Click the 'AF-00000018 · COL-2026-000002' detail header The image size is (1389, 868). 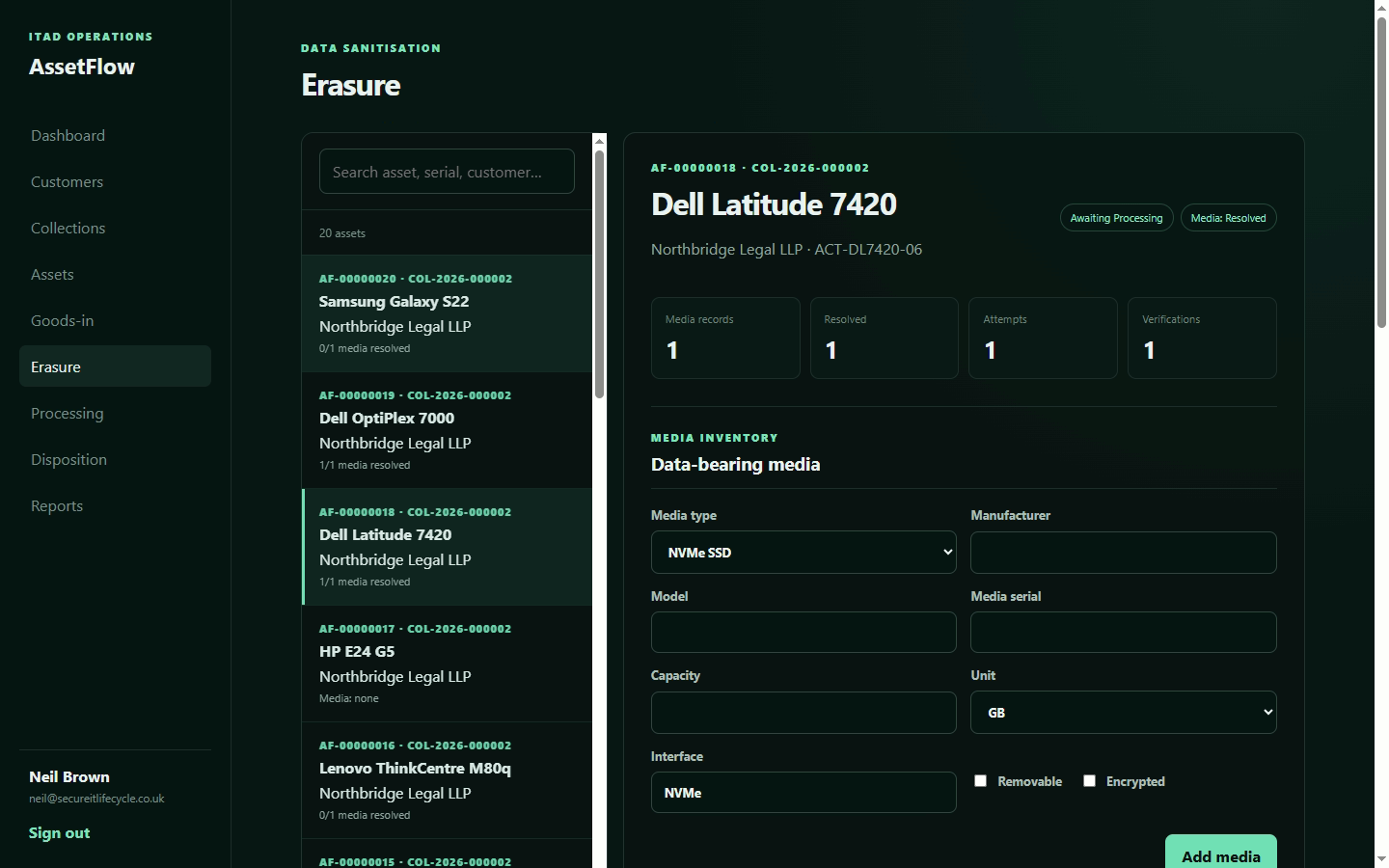760,168
